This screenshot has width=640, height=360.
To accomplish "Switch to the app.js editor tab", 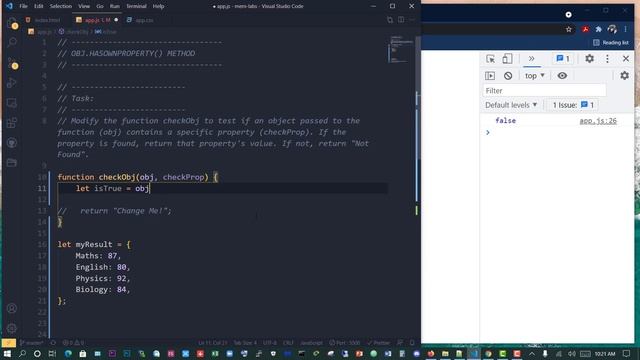I will point(96,20).
